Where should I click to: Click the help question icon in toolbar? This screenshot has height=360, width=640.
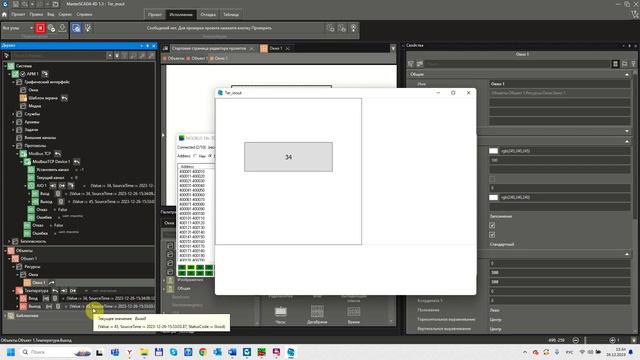pyautogui.click(x=353, y=28)
